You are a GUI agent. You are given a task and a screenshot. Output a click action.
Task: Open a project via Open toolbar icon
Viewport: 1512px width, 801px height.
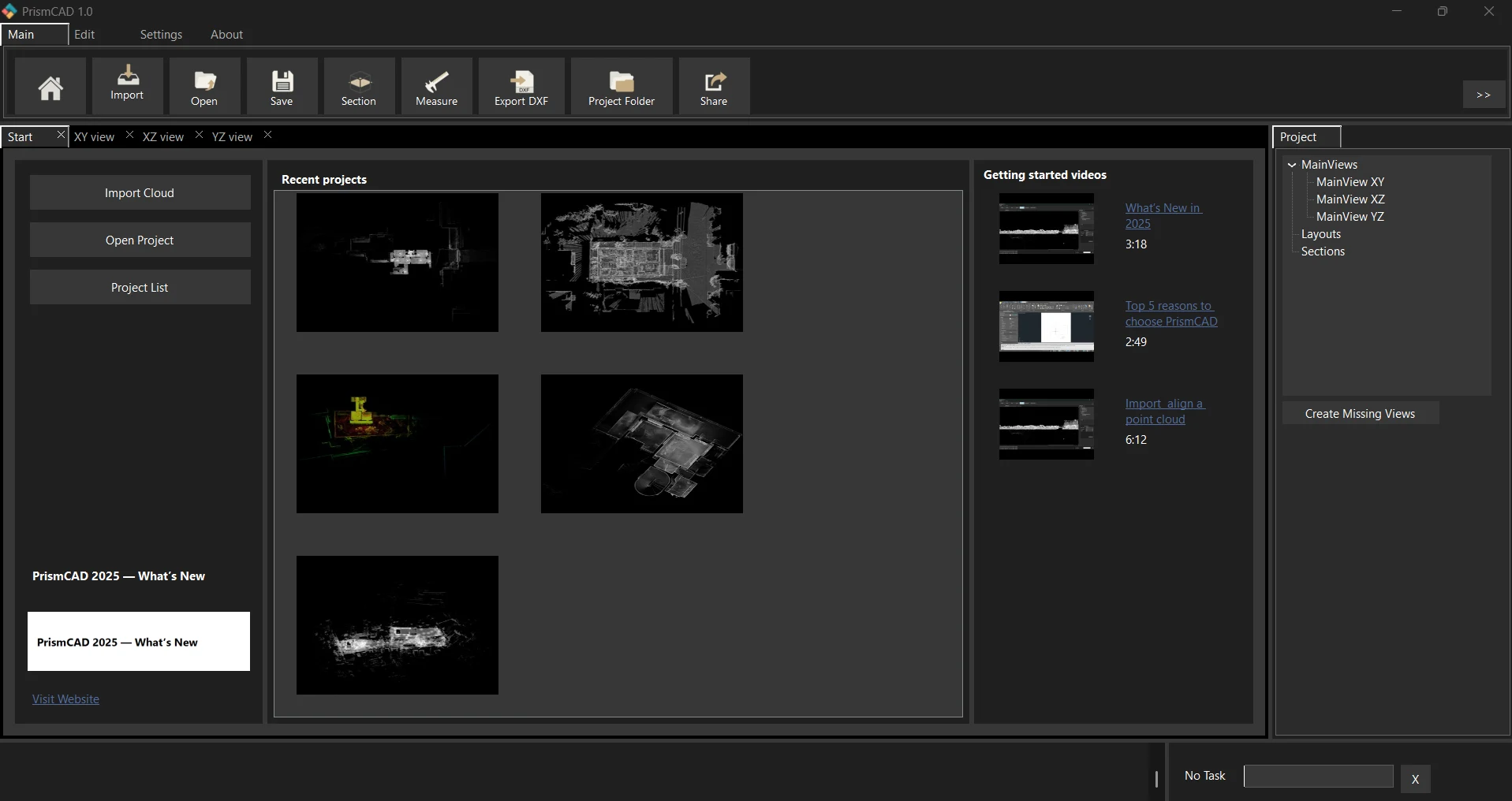tap(204, 87)
